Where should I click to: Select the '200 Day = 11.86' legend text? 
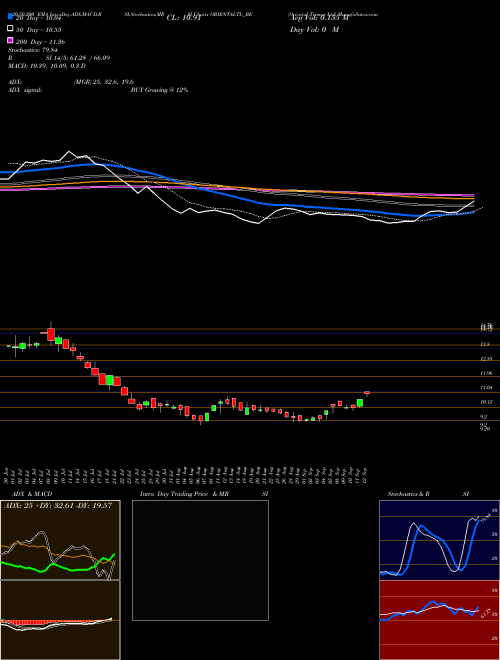pyautogui.click(x=40, y=42)
